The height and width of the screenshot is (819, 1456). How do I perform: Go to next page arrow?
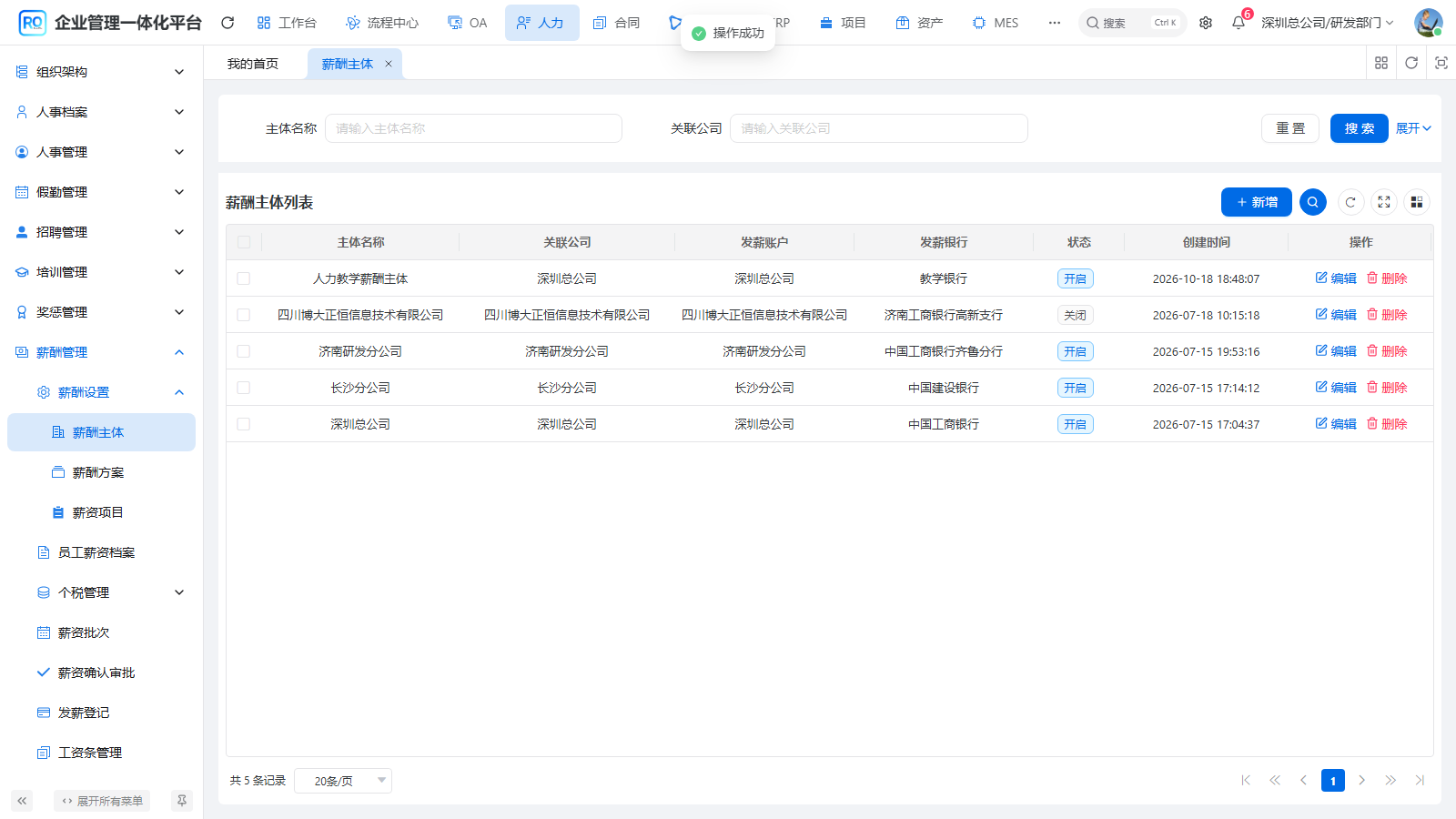[1361, 780]
